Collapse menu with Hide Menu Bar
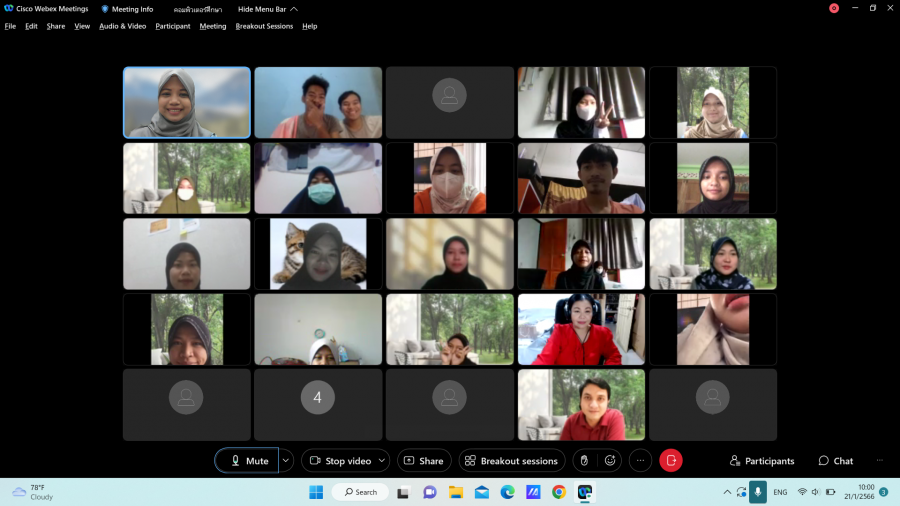 tap(260, 9)
